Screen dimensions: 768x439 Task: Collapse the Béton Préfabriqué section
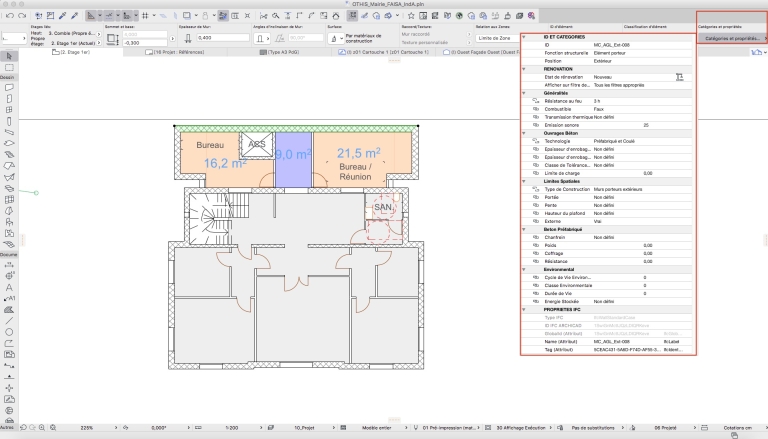click(x=524, y=229)
